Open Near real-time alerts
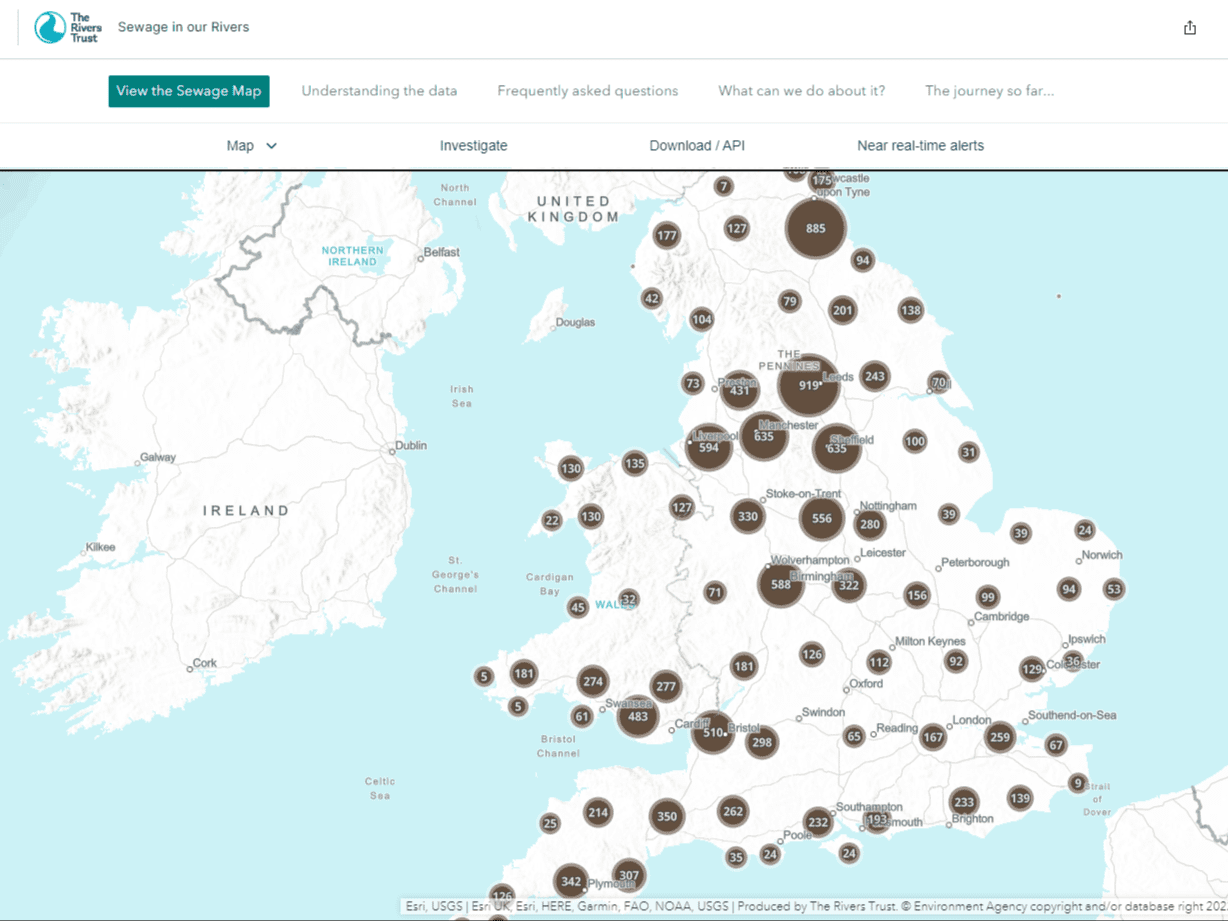Viewport: 1228px width, 921px height. 920,145
